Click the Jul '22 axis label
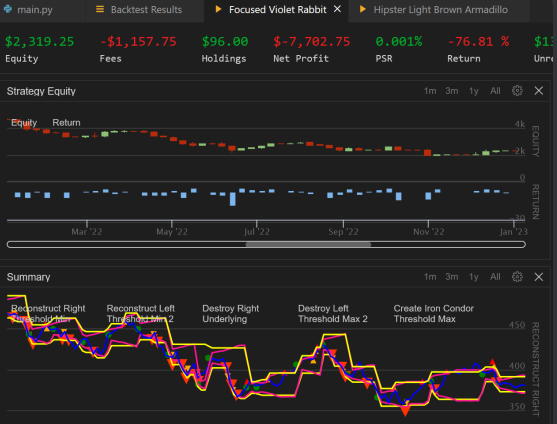This screenshot has height=424, width=557. (x=256, y=232)
